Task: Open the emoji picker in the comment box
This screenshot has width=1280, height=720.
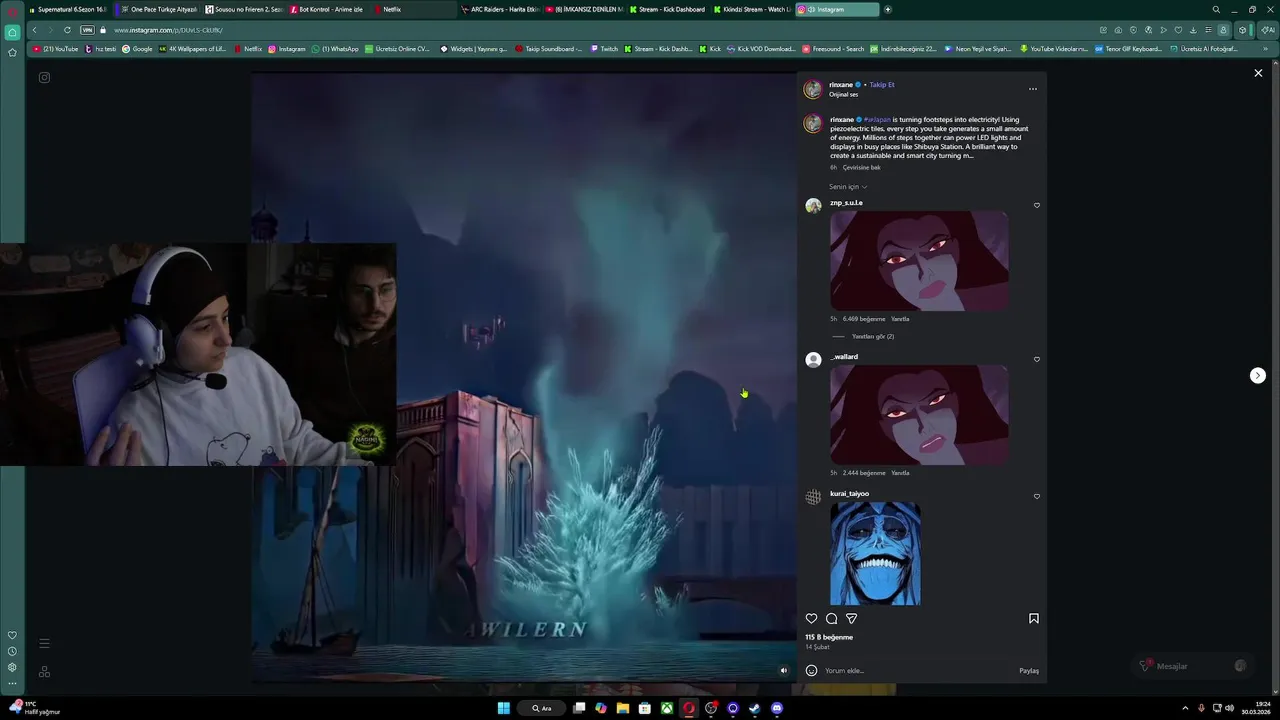Action: [811, 670]
